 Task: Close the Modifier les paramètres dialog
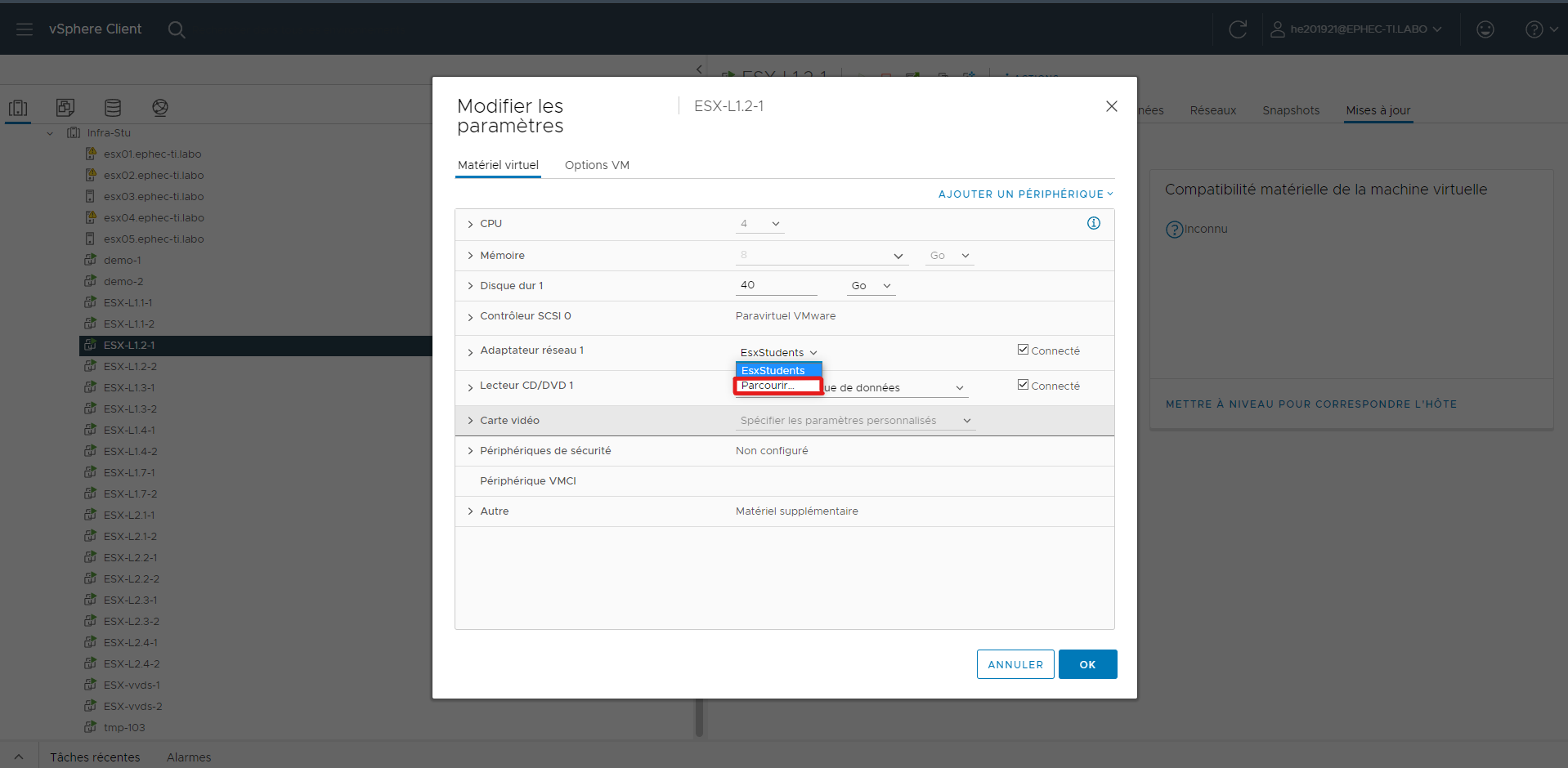coord(1112,106)
